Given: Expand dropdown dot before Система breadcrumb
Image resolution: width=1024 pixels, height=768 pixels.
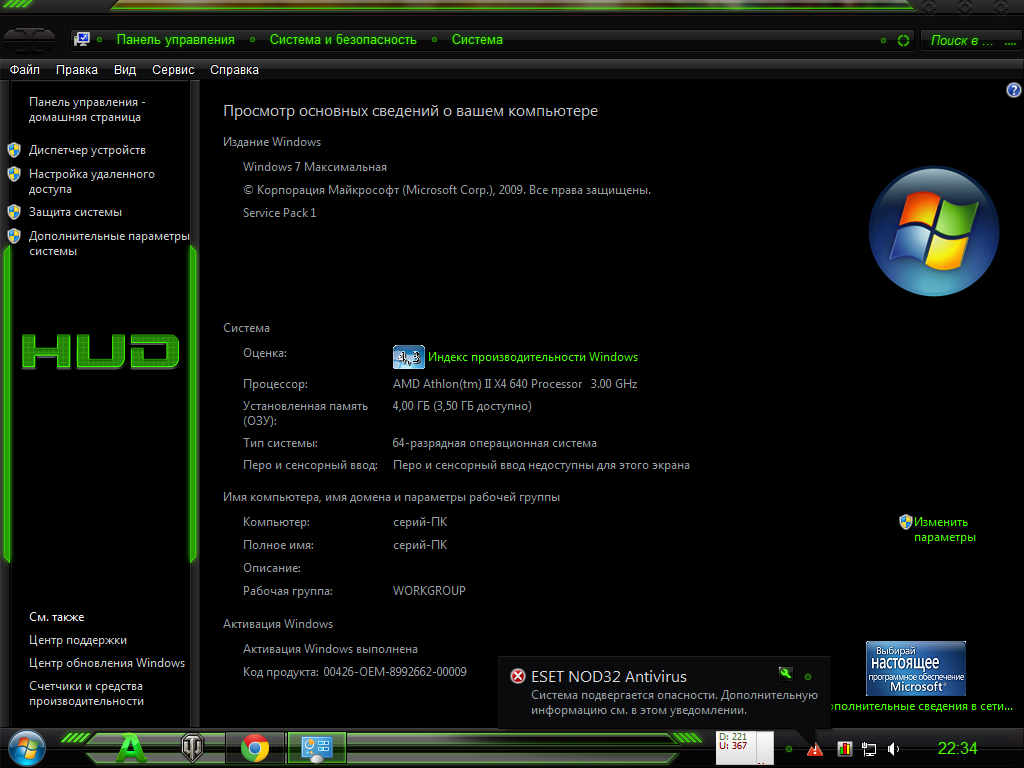Looking at the screenshot, I should (x=434, y=40).
